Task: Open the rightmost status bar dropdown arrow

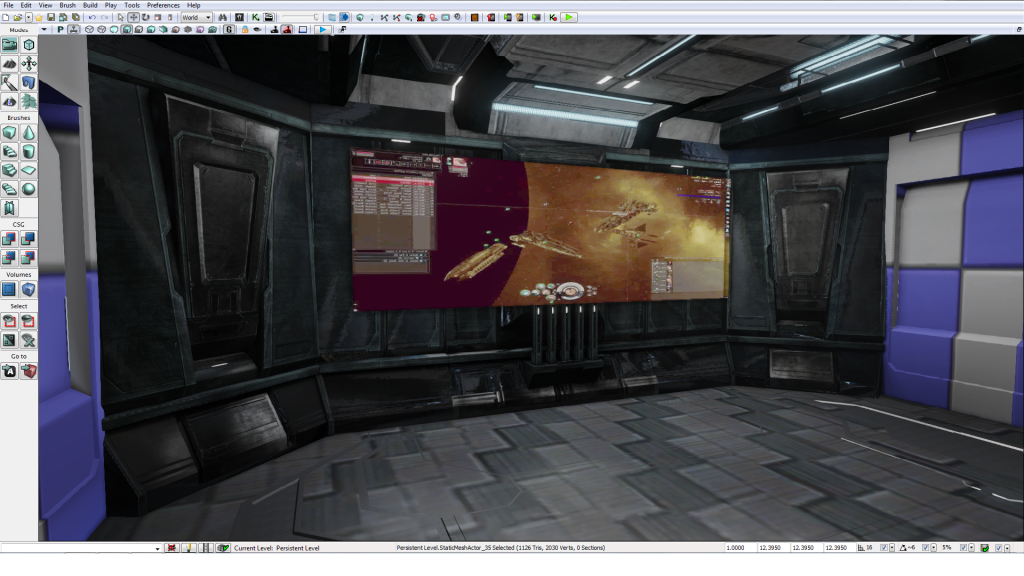Action: pyautogui.click(x=1007, y=548)
